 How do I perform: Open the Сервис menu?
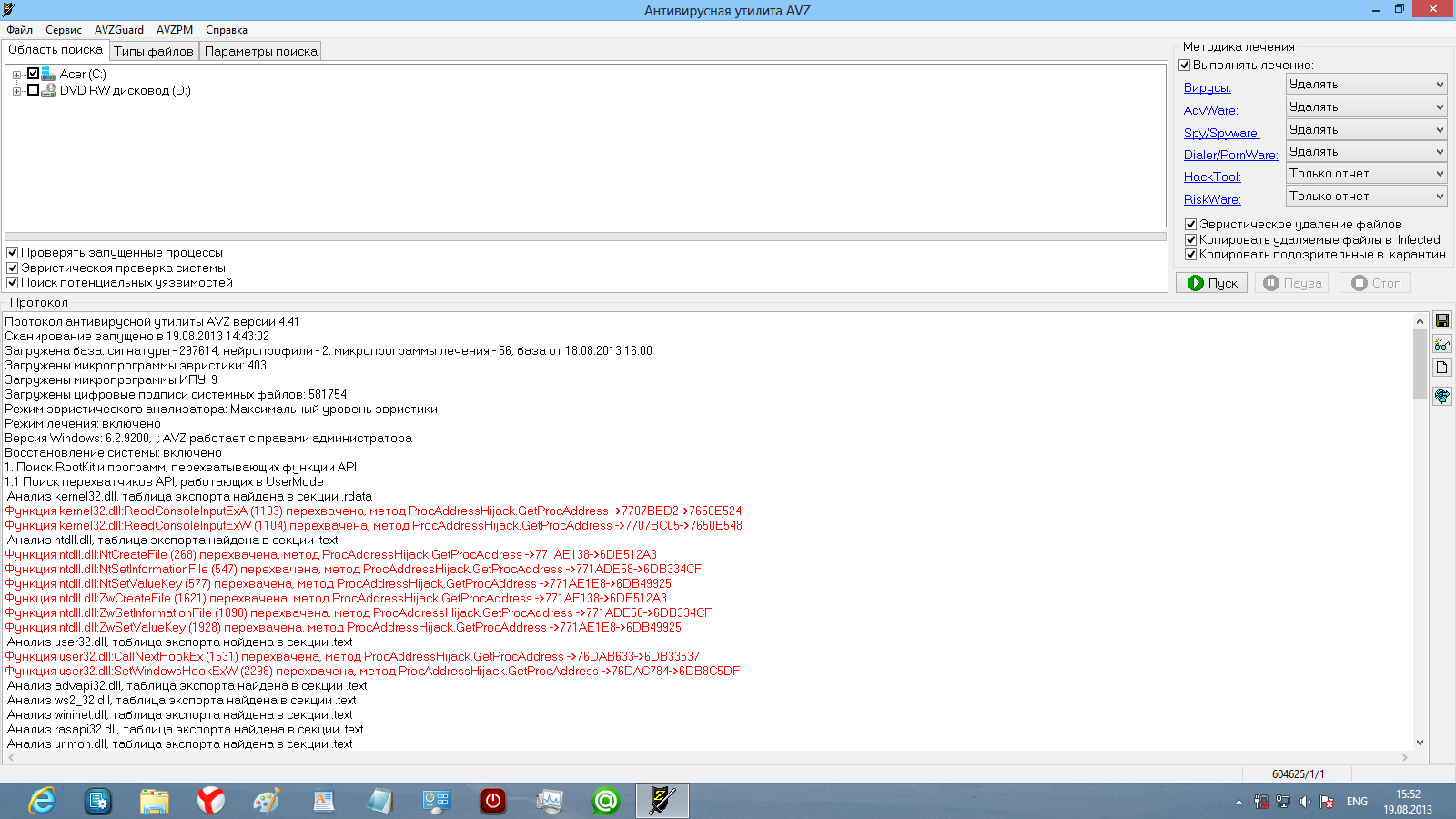pos(64,30)
